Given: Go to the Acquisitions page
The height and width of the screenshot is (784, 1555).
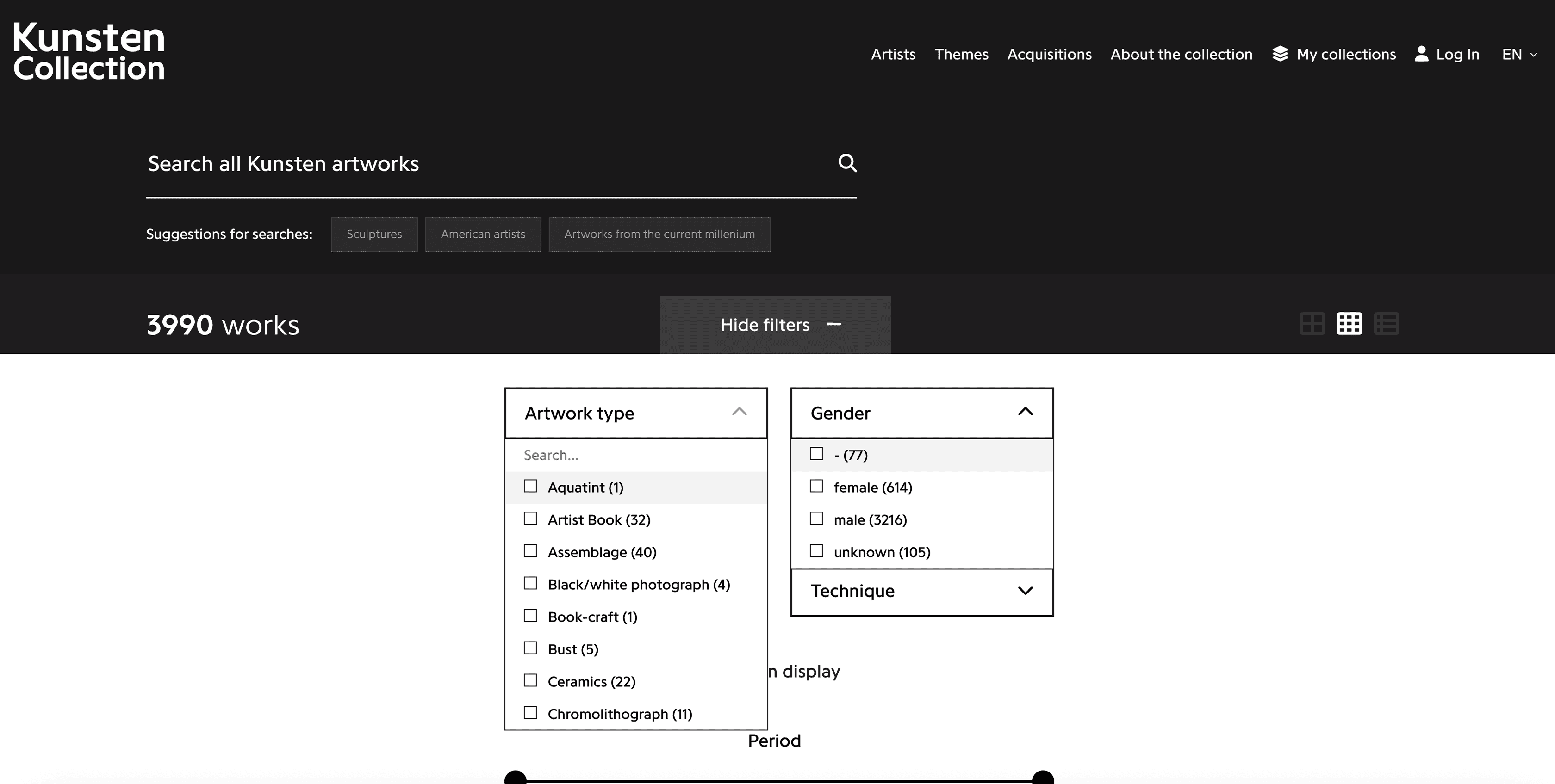Looking at the screenshot, I should [x=1049, y=54].
